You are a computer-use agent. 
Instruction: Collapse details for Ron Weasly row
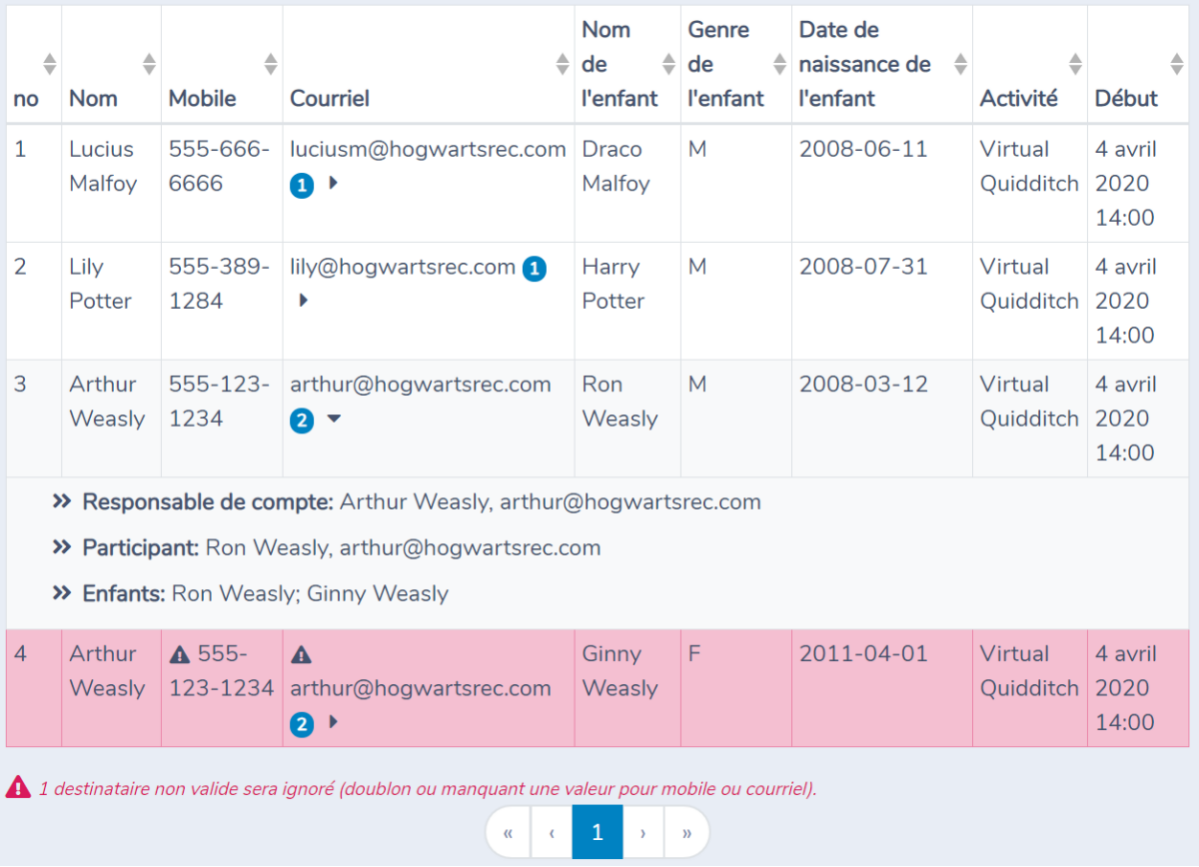(334, 418)
